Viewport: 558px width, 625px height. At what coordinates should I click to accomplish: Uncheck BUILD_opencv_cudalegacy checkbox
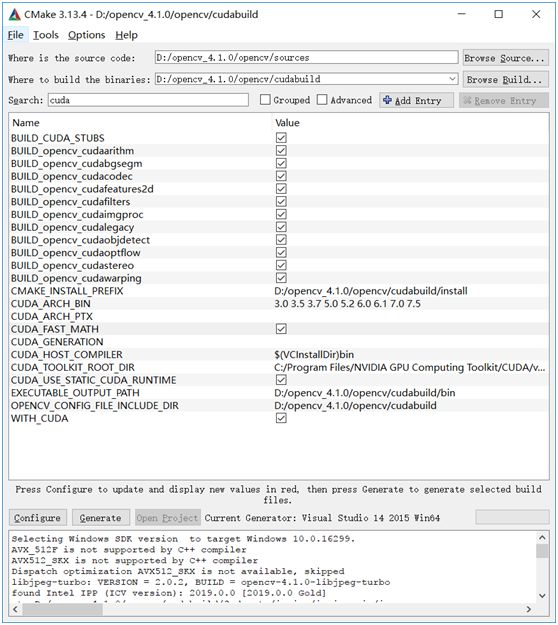(281, 227)
